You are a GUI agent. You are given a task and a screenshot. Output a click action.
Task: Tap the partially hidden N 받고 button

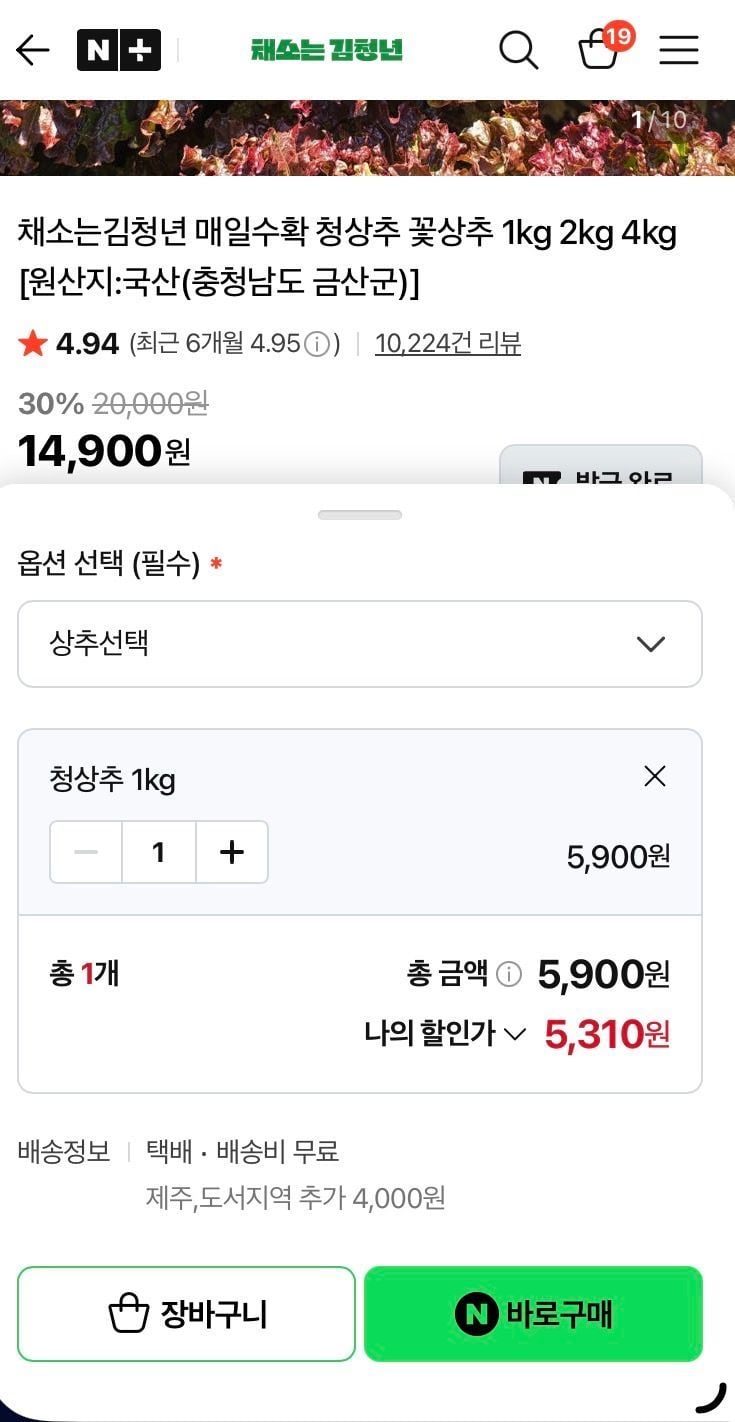600,468
